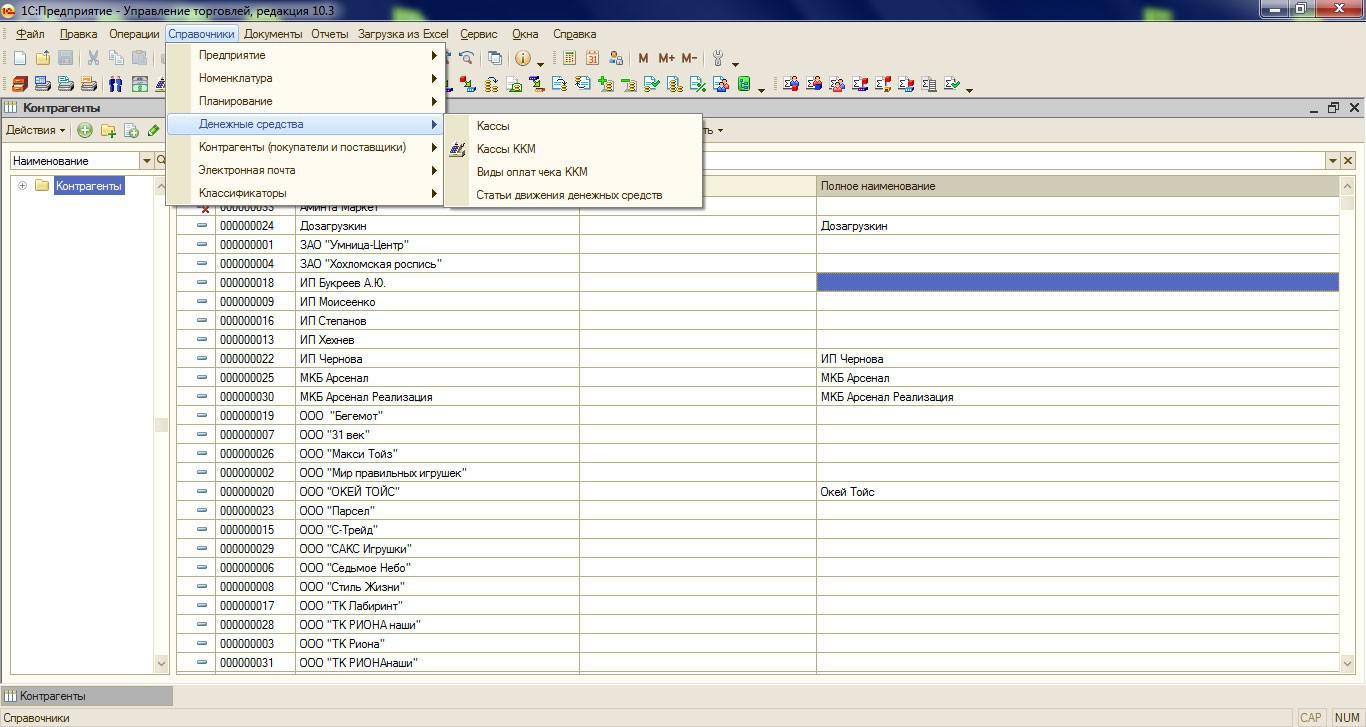Open the Действия dropdown menu
The image size is (1366, 727).
pos(35,130)
